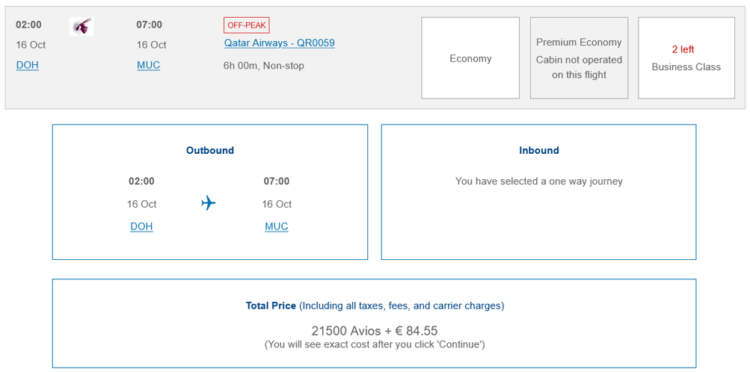
Task: Click the Total Price heading
Action: (x=271, y=306)
